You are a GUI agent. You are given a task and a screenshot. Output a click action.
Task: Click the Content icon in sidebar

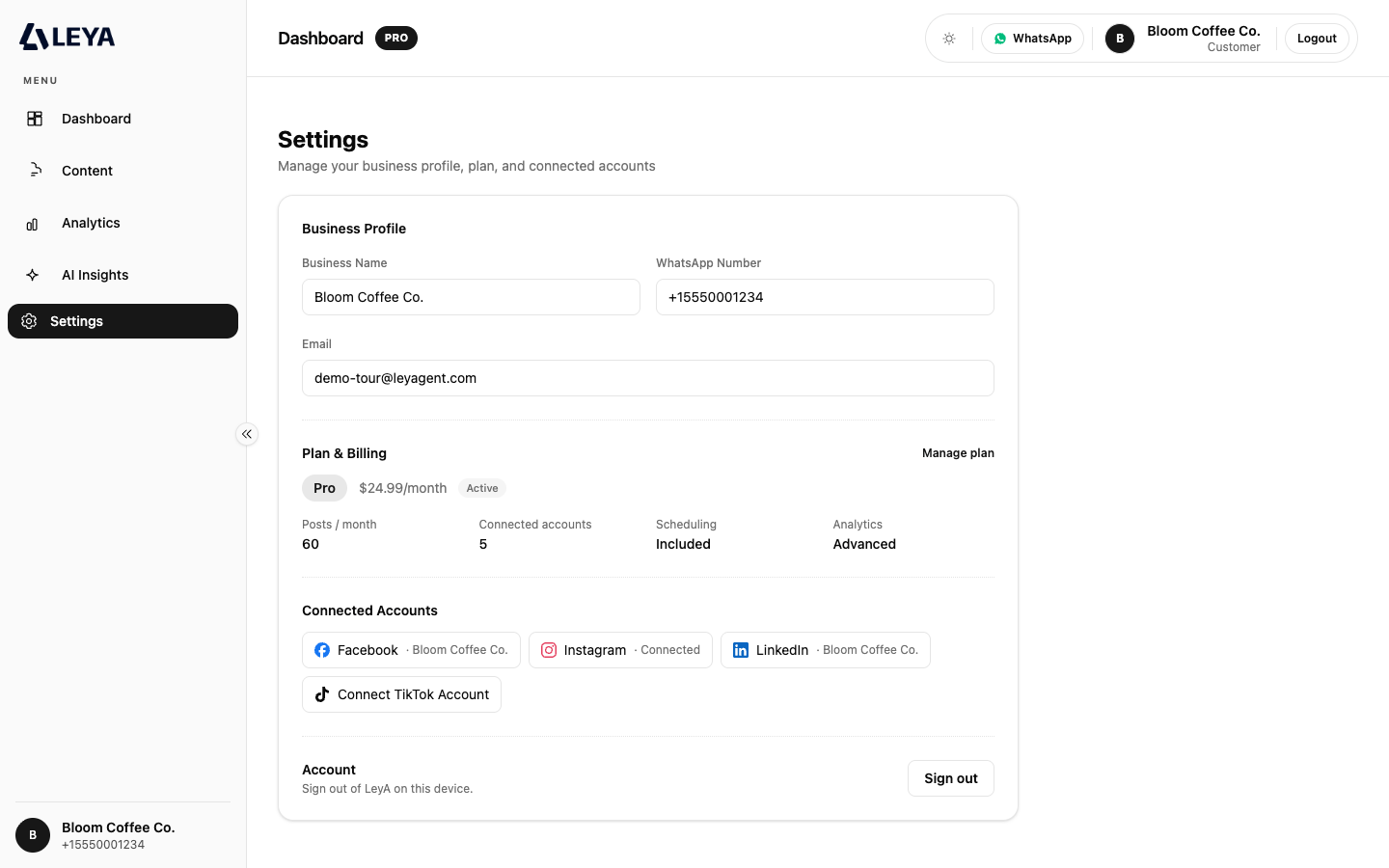pyautogui.click(x=35, y=171)
